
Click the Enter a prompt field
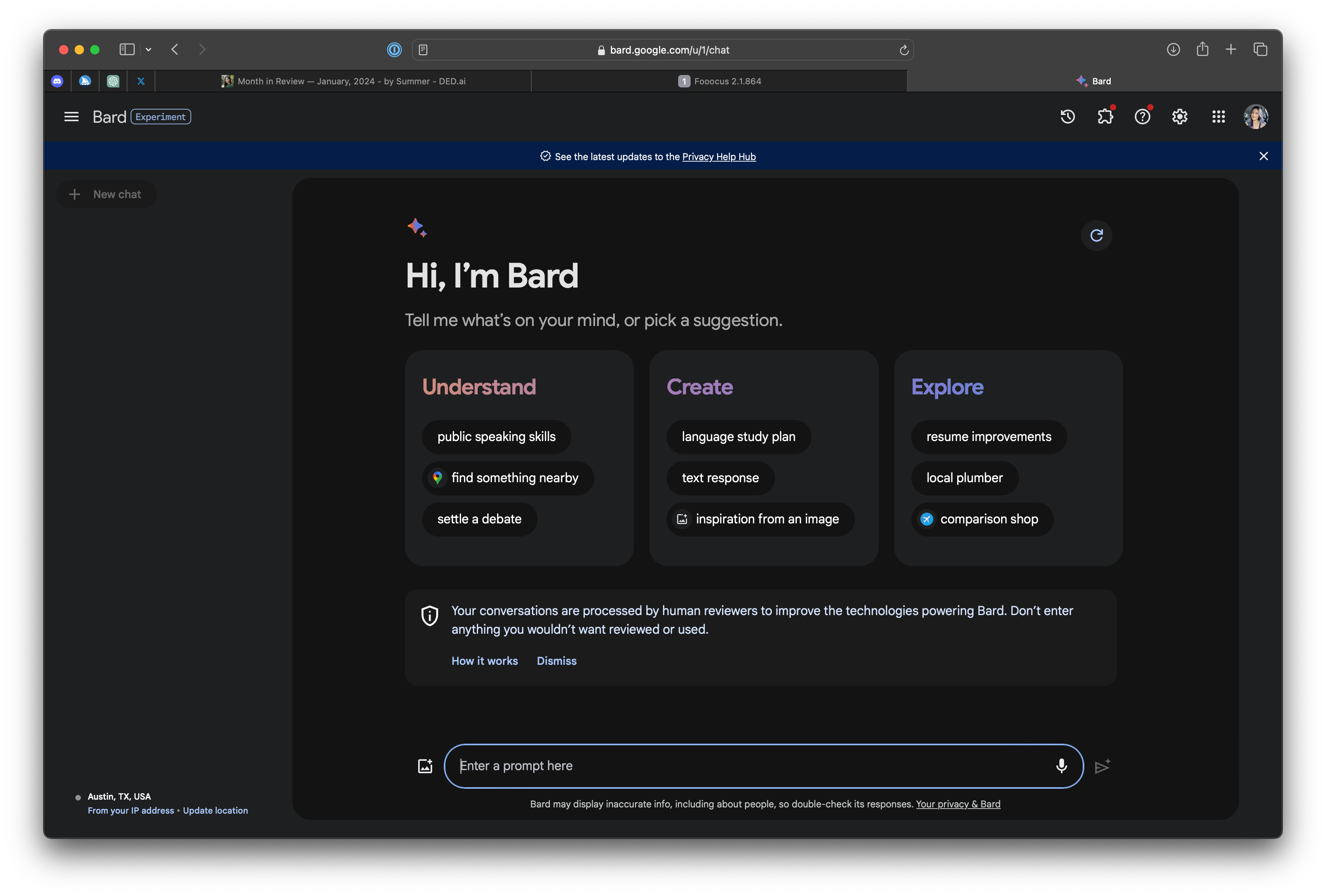pos(742,766)
